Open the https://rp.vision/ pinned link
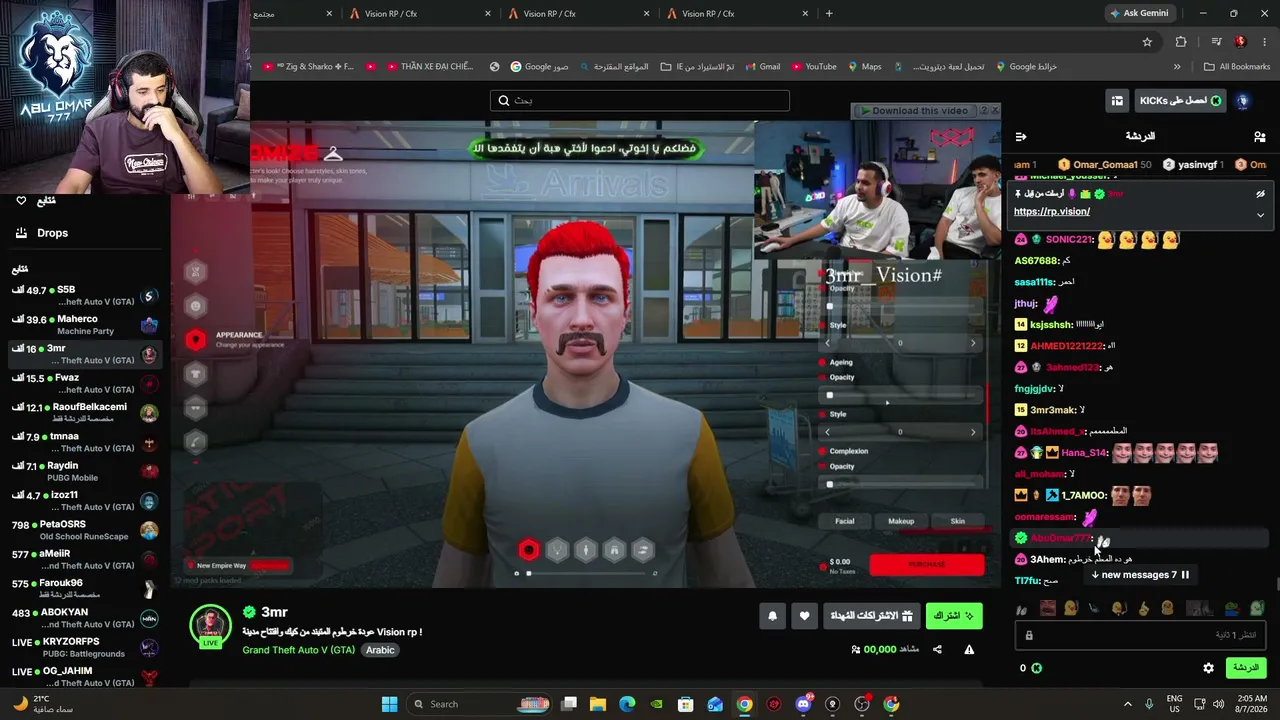Viewport: 1280px width, 720px height. [x=1051, y=212]
